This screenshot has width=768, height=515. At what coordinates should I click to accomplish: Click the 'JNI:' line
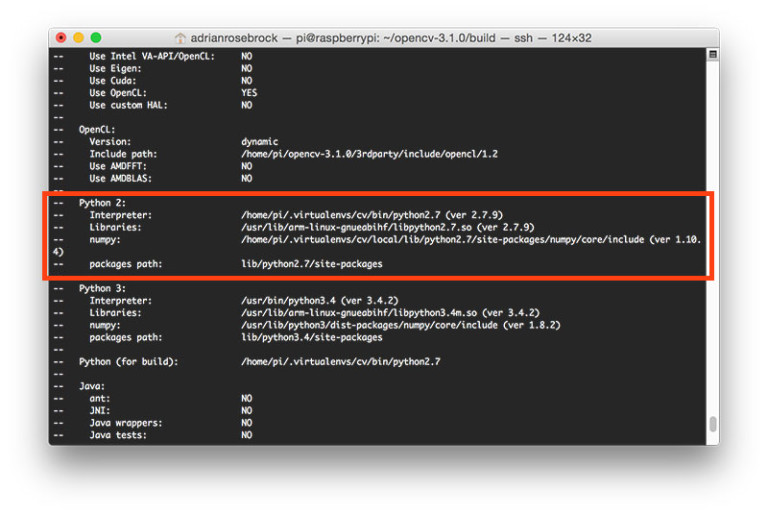point(99,411)
